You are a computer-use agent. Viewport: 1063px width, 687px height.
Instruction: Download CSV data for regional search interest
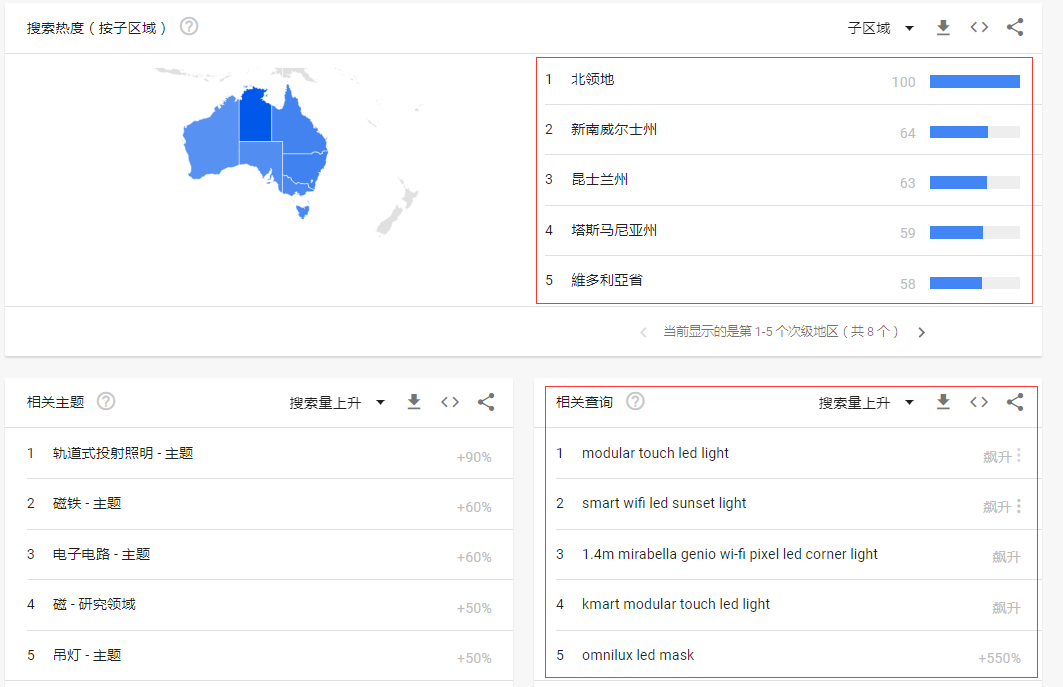943,27
